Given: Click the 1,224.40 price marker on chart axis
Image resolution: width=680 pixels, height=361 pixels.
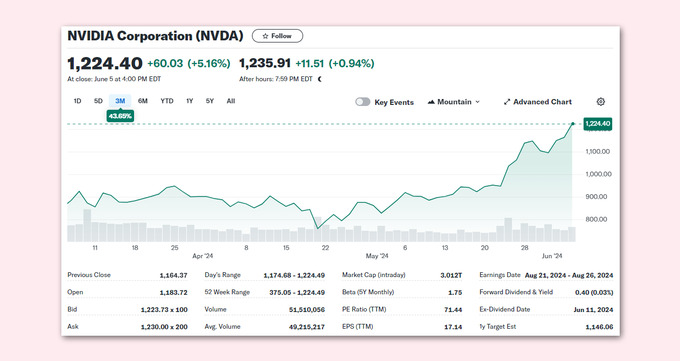Looking at the screenshot, I should 598,124.
